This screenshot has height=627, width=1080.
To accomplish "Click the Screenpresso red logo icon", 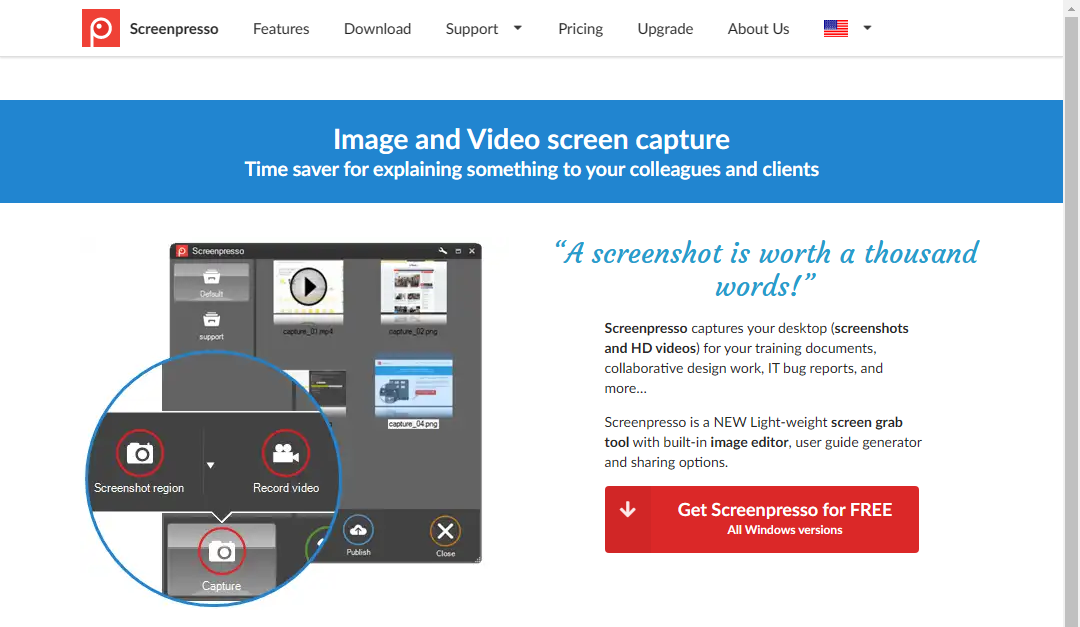I will (101, 29).
